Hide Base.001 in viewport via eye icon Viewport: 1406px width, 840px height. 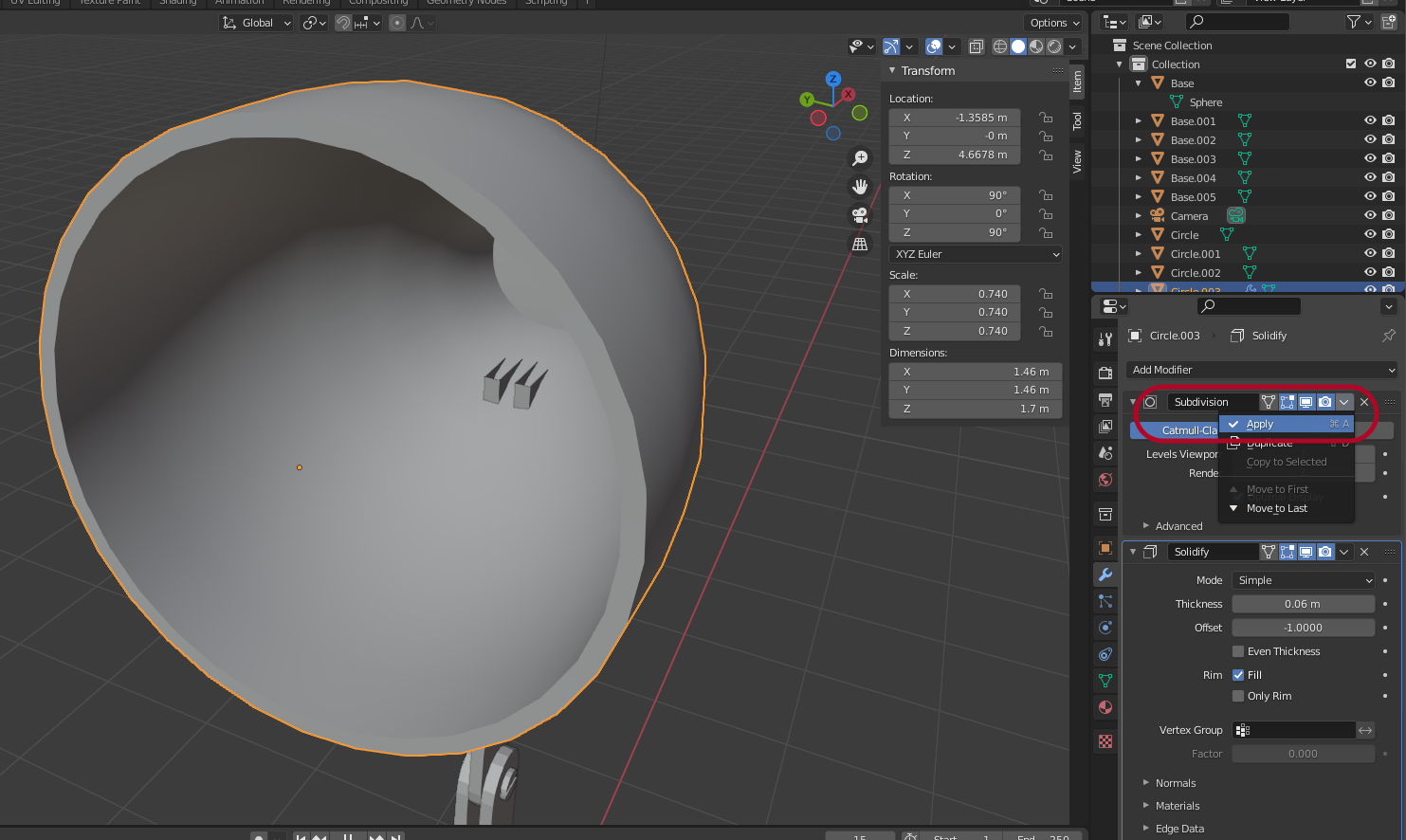tap(1370, 120)
